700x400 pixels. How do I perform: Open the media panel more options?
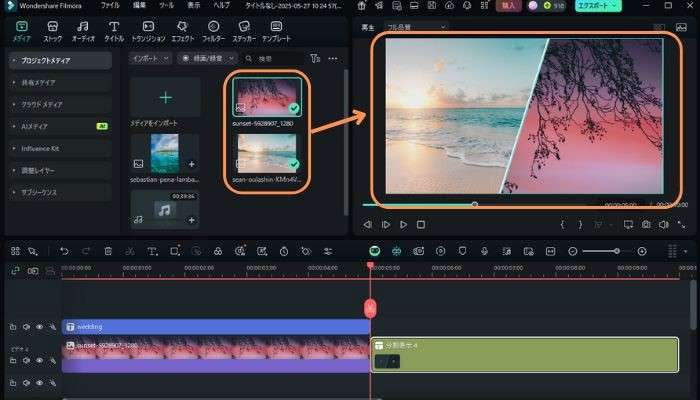(333, 58)
